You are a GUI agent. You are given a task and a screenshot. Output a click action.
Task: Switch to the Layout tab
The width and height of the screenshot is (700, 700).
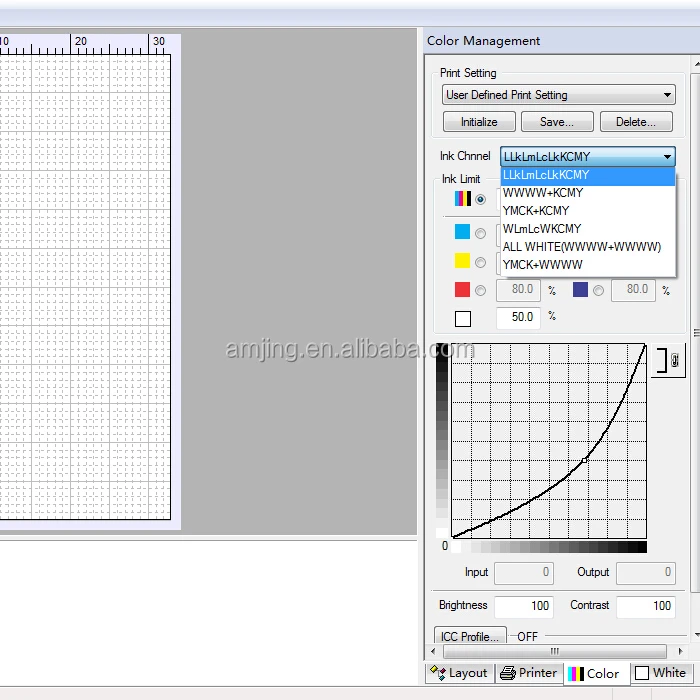click(x=459, y=673)
